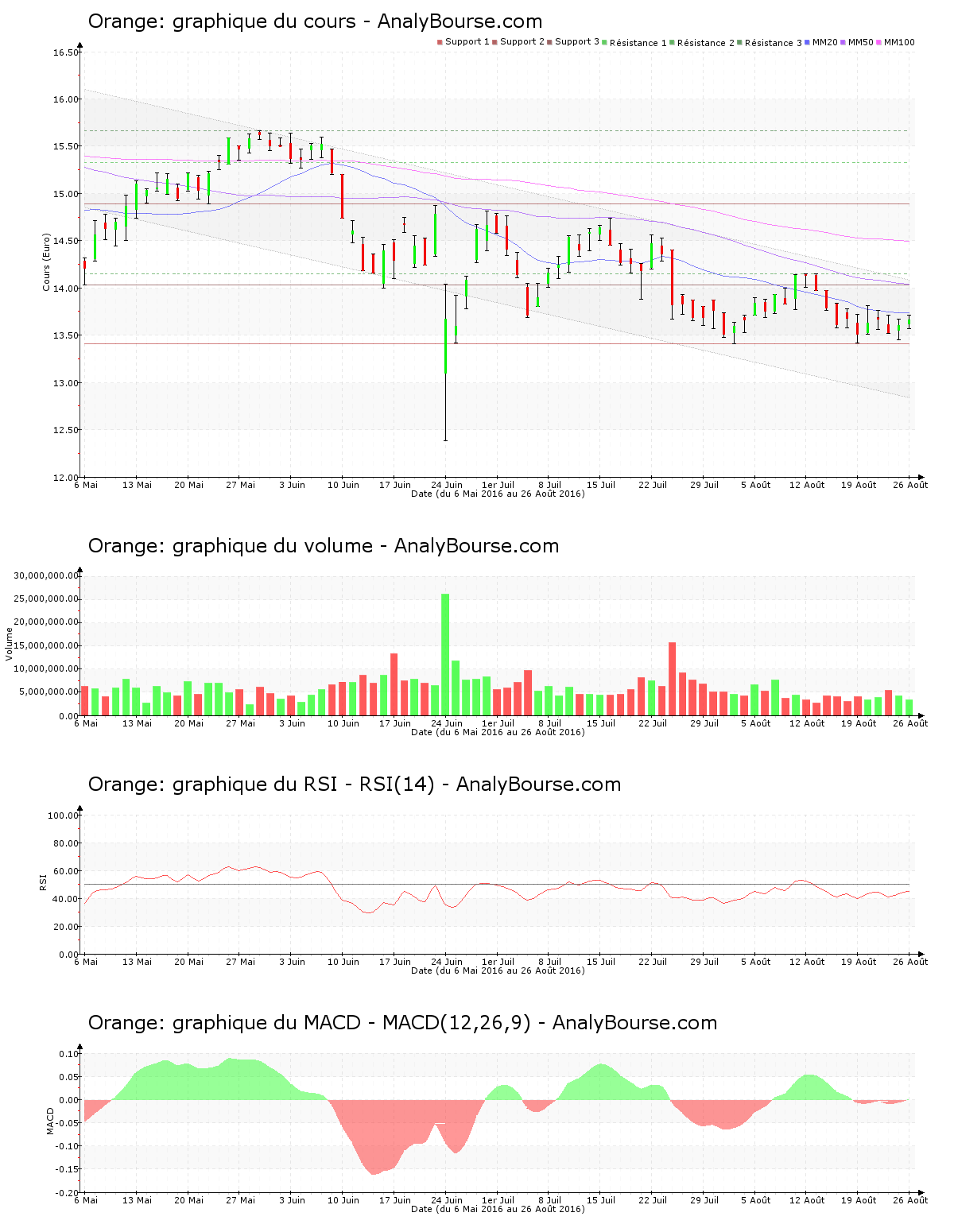The height and width of the screenshot is (1232, 954).
Task: Select the Support 1 legend entry
Action: pos(463,42)
